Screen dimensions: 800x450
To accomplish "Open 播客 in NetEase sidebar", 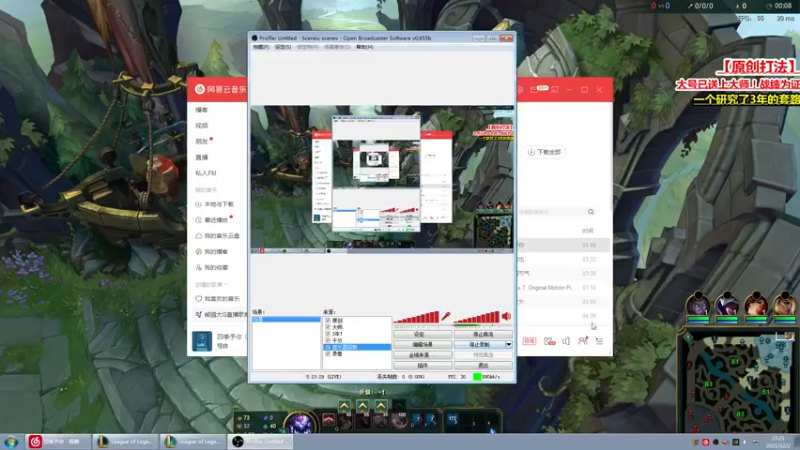I will [x=202, y=110].
